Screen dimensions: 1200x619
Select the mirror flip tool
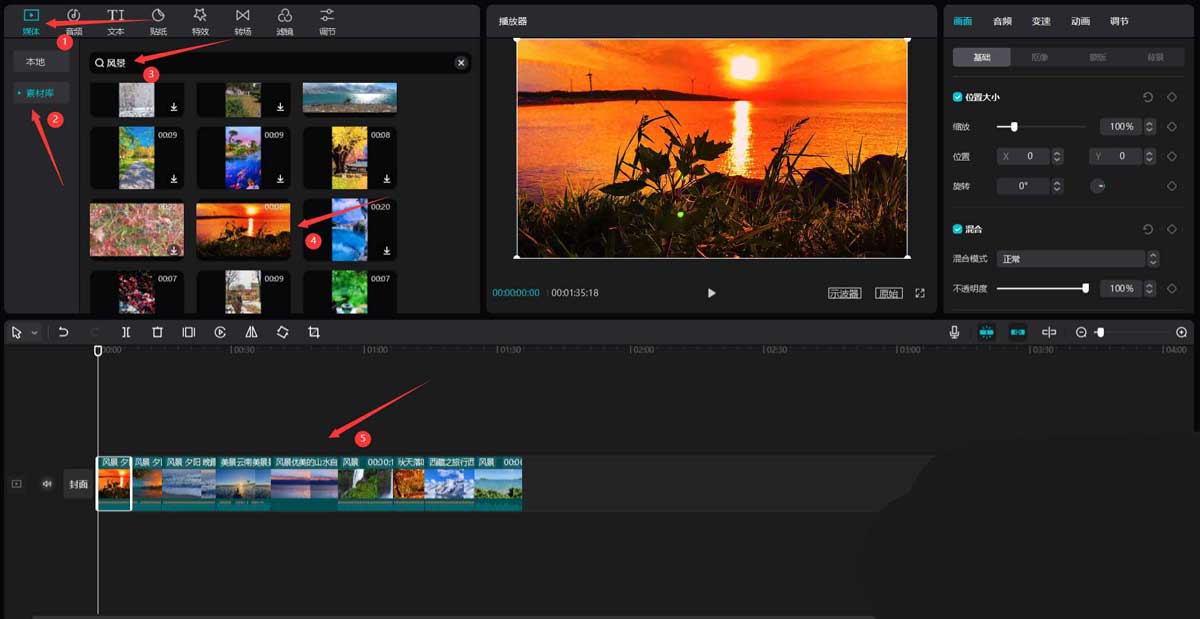click(251, 332)
